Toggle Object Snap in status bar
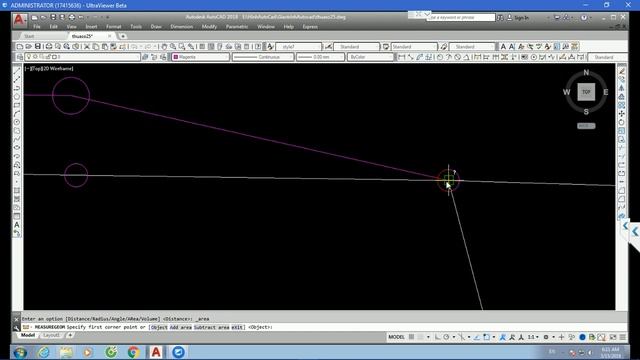This screenshot has height=360, width=640. pyautogui.click(x=486, y=337)
